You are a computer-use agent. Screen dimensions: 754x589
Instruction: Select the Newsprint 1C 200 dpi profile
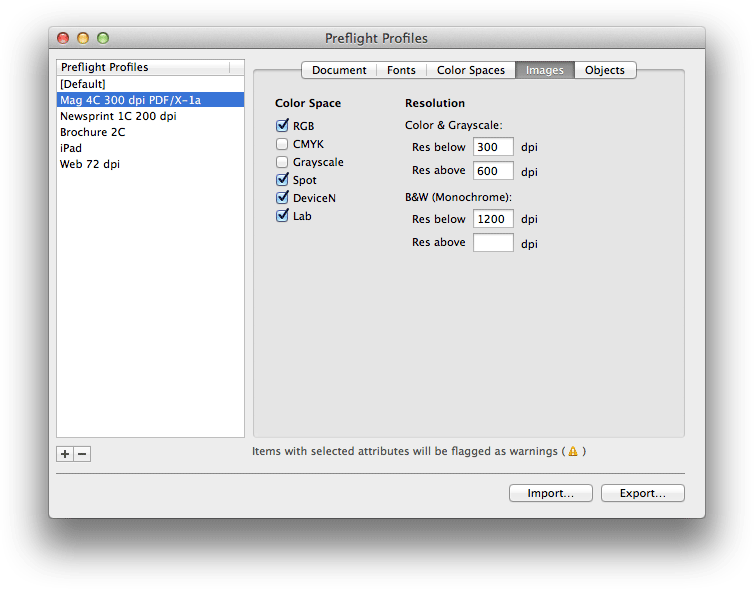118,116
